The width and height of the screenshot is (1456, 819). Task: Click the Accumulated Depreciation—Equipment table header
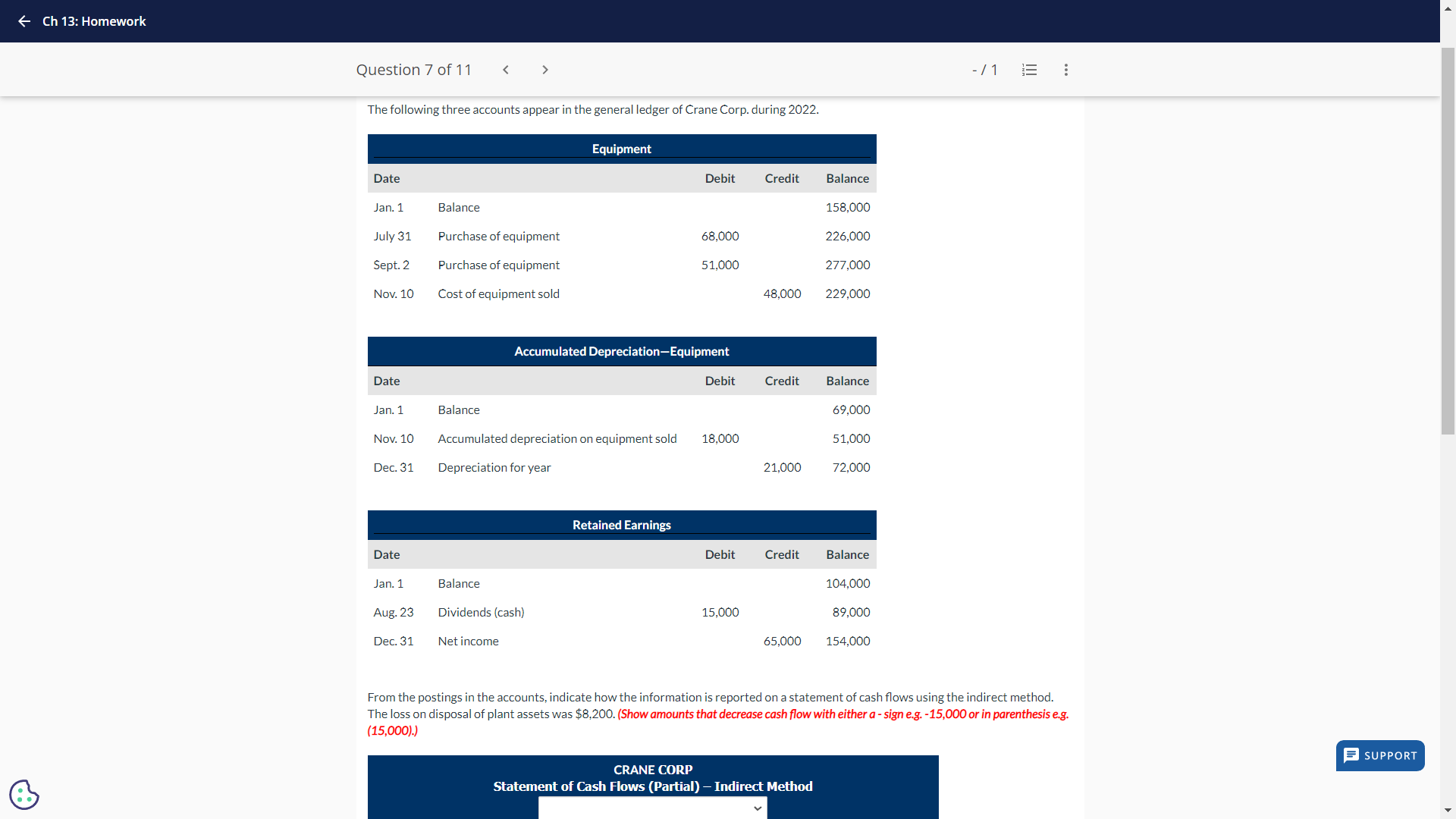click(621, 351)
